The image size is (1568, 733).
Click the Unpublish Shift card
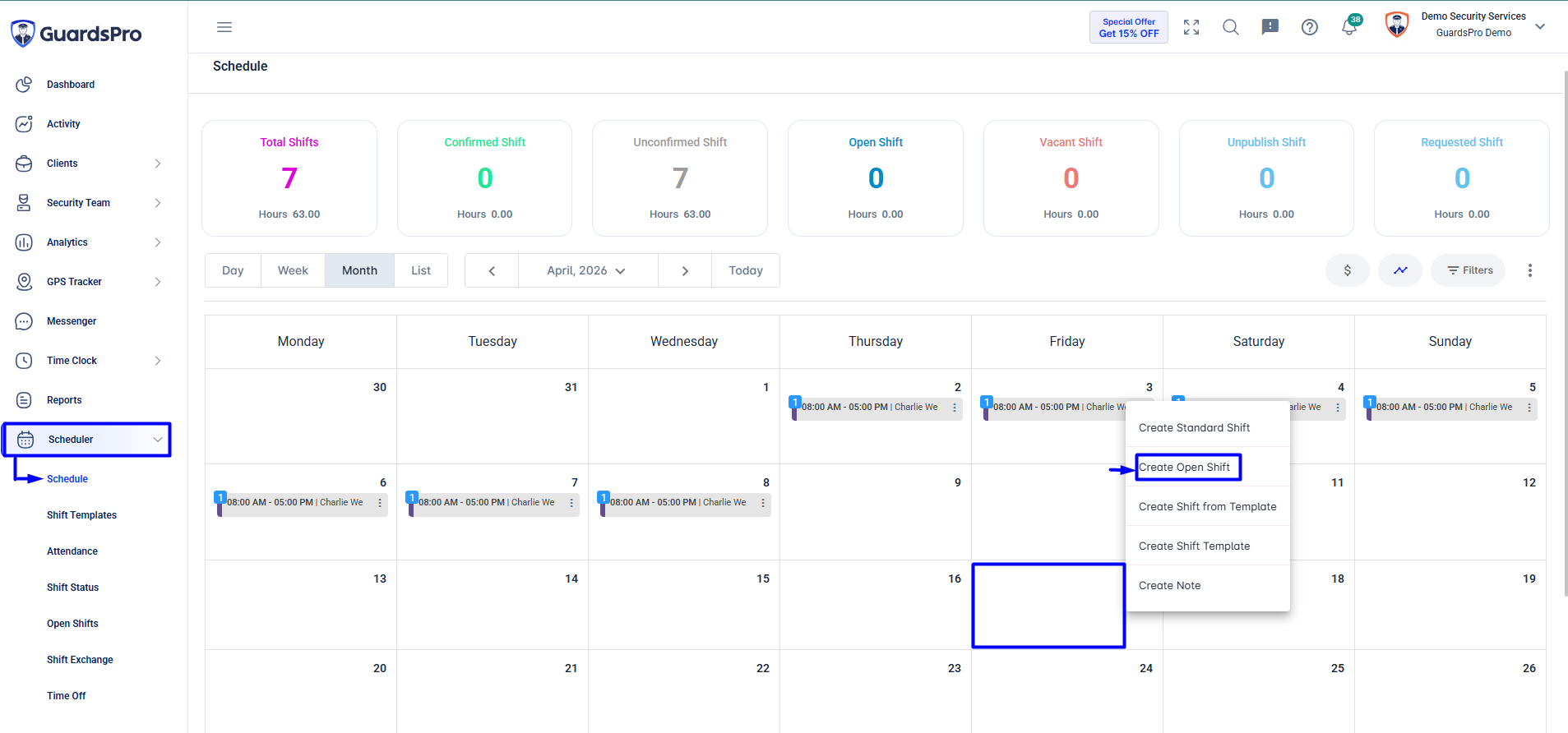[x=1266, y=178]
